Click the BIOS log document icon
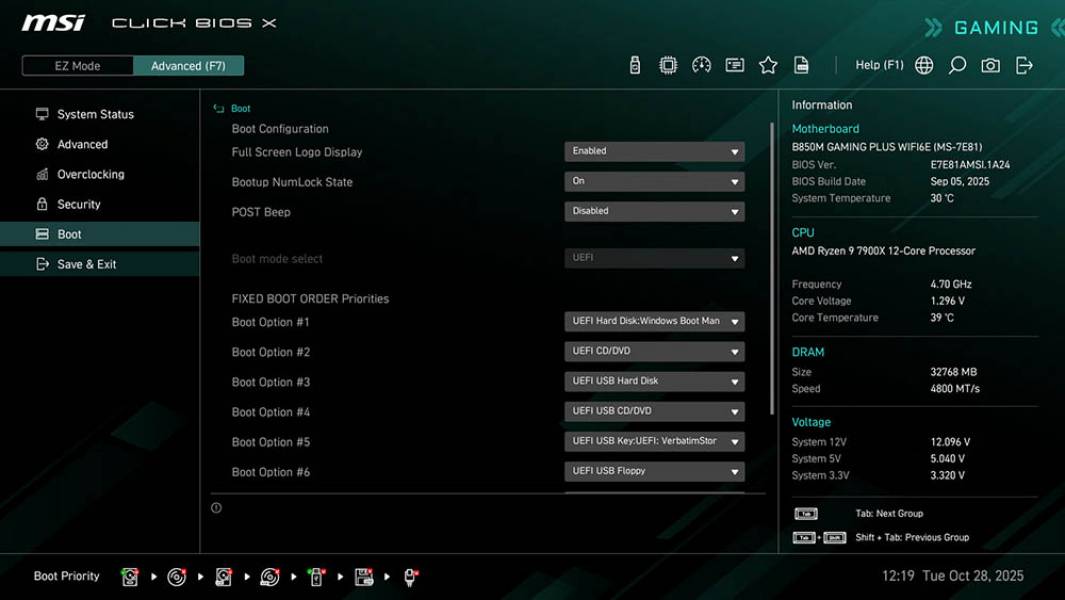 802,64
